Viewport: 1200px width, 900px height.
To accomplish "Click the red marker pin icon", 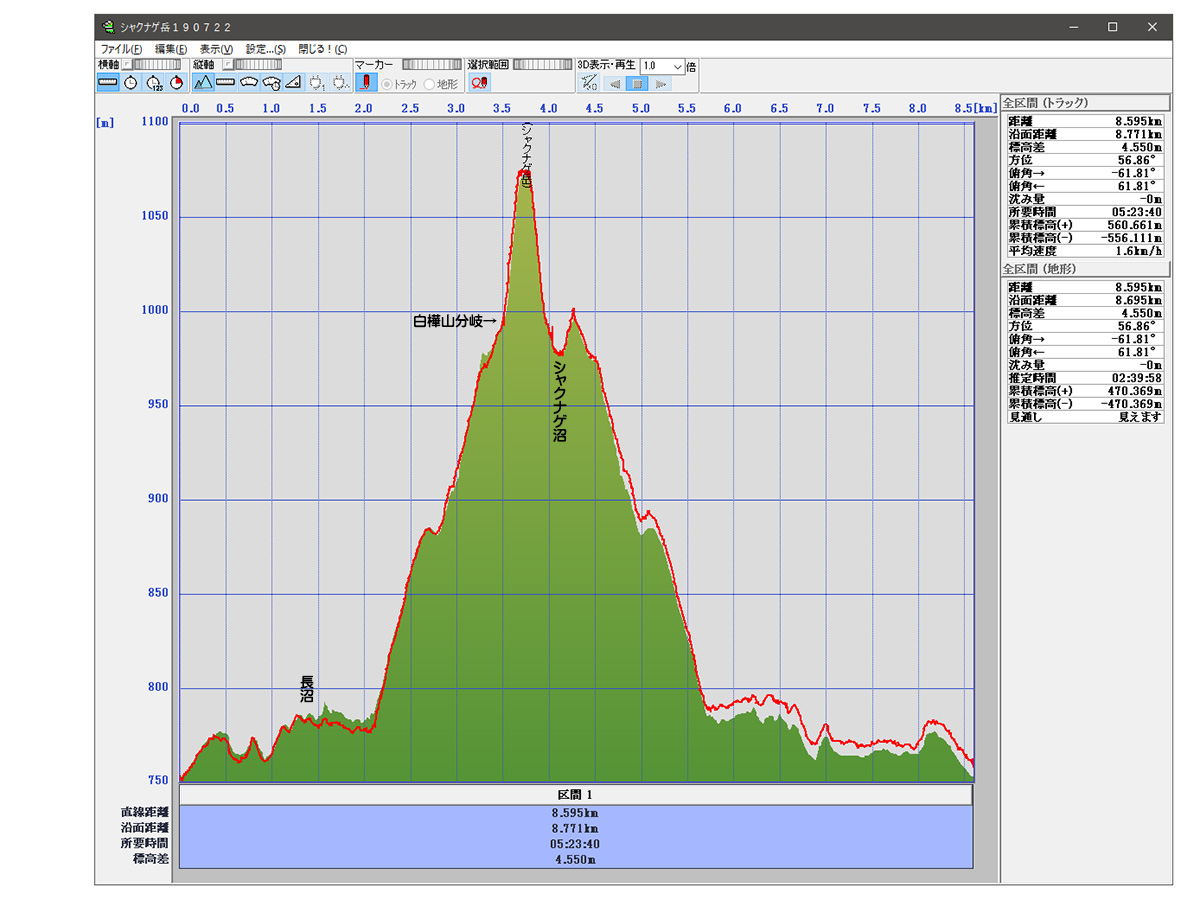I will click(x=366, y=83).
